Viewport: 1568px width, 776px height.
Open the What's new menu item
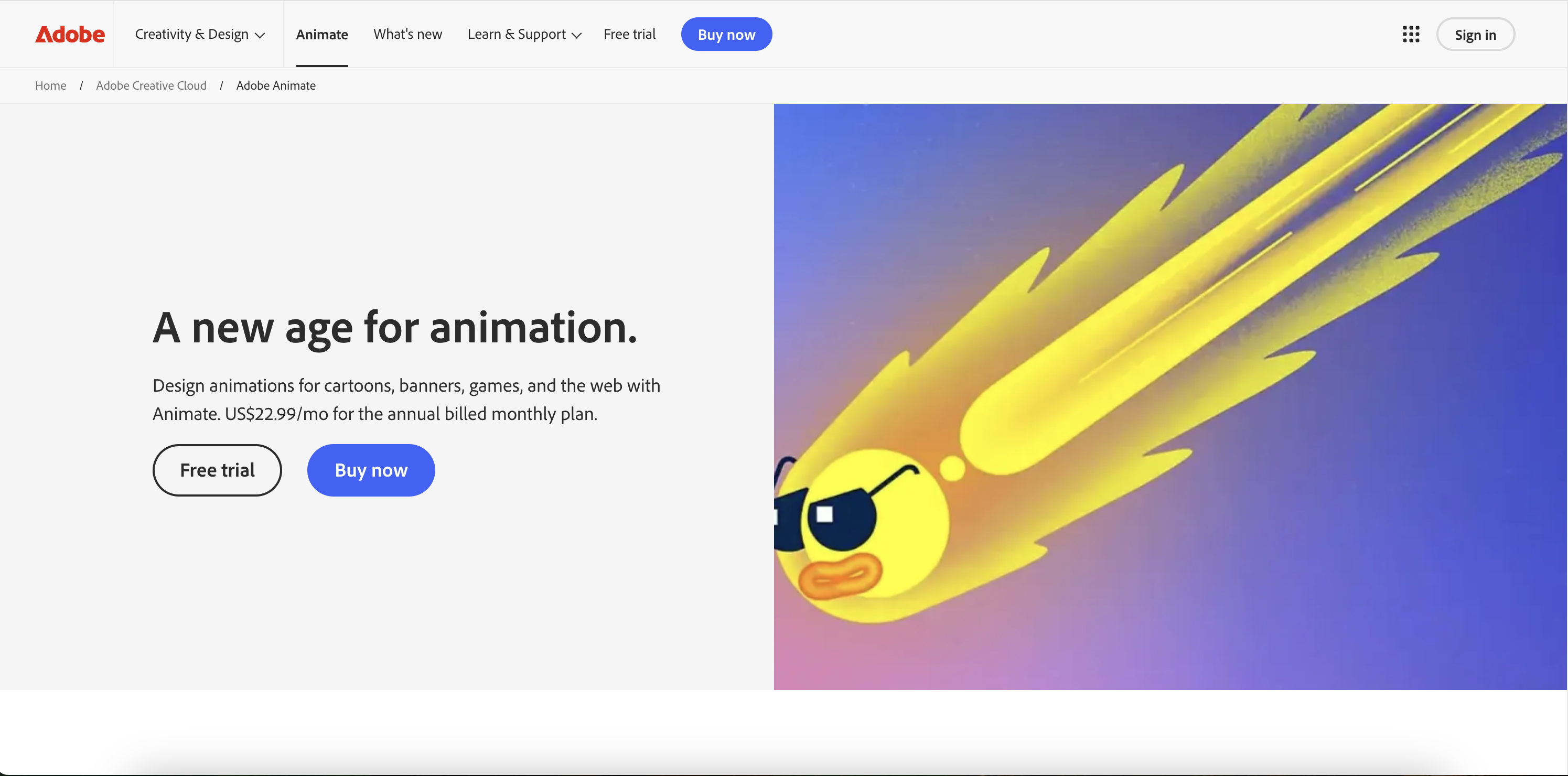pyautogui.click(x=407, y=34)
